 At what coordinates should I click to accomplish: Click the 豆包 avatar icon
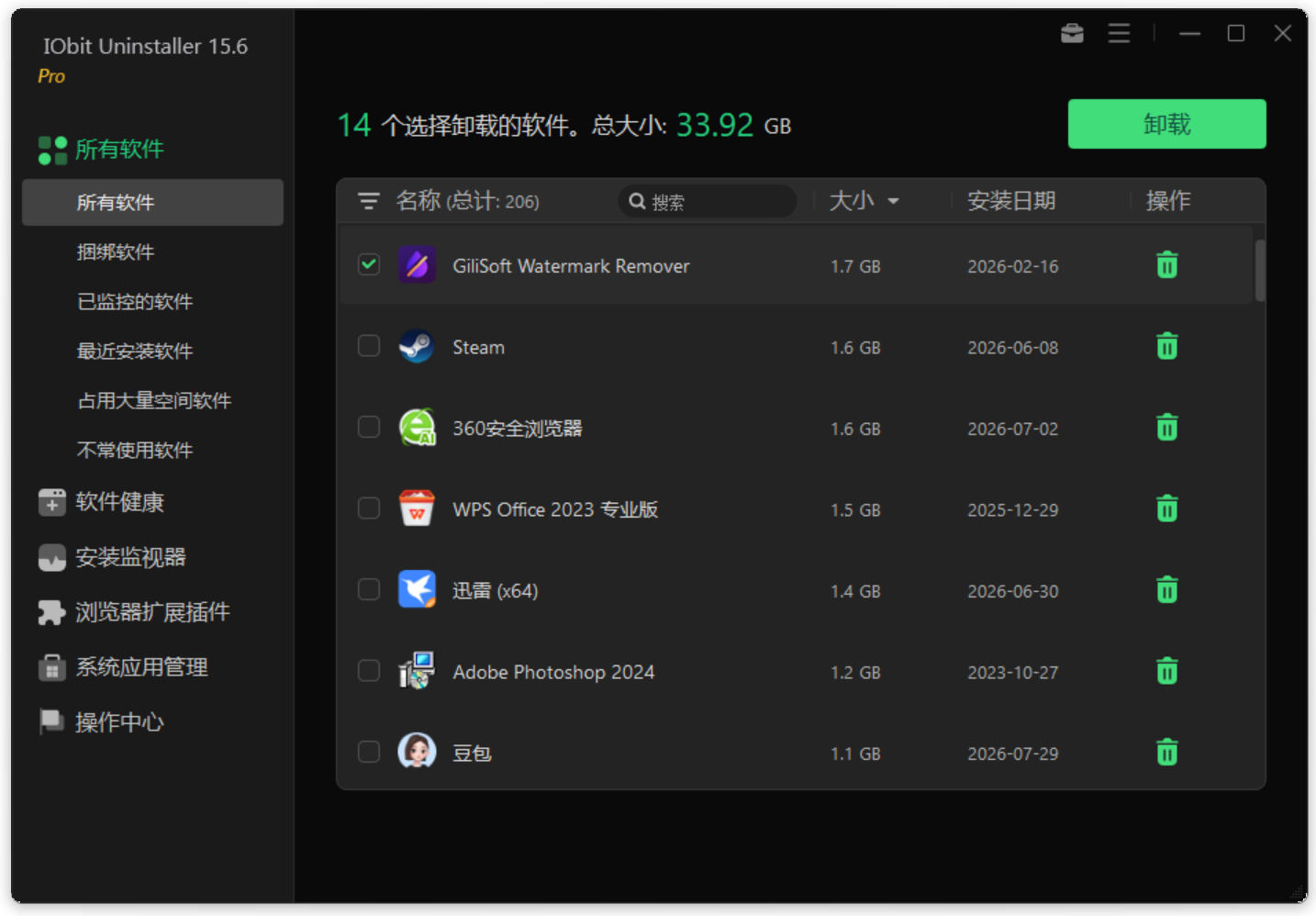click(x=417, y=752)
